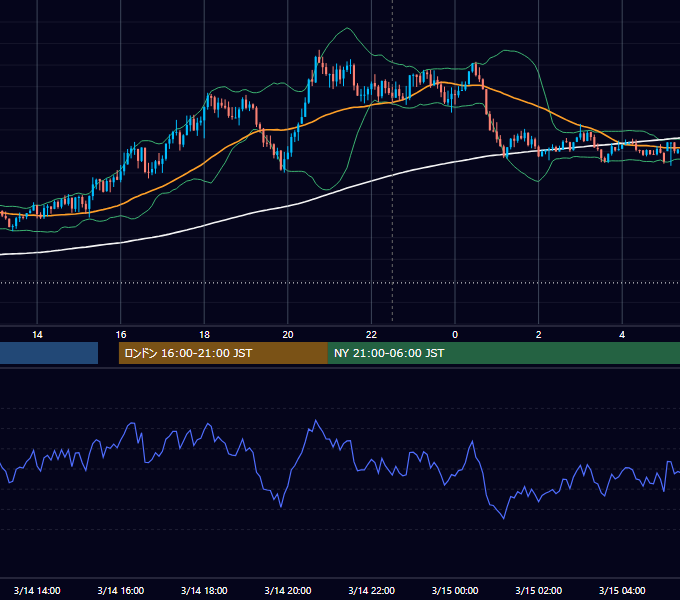The image size is (680, 600).
Task: Click the 3/14 14:00 time label
Action: point(37,590)
